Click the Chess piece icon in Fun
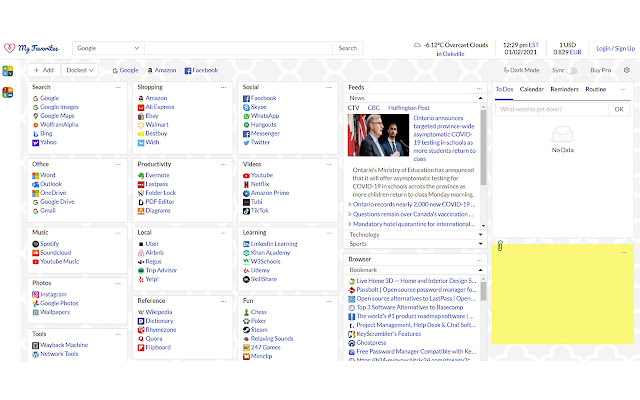This screenshot has height=400, width=640. tap(246, 312)
